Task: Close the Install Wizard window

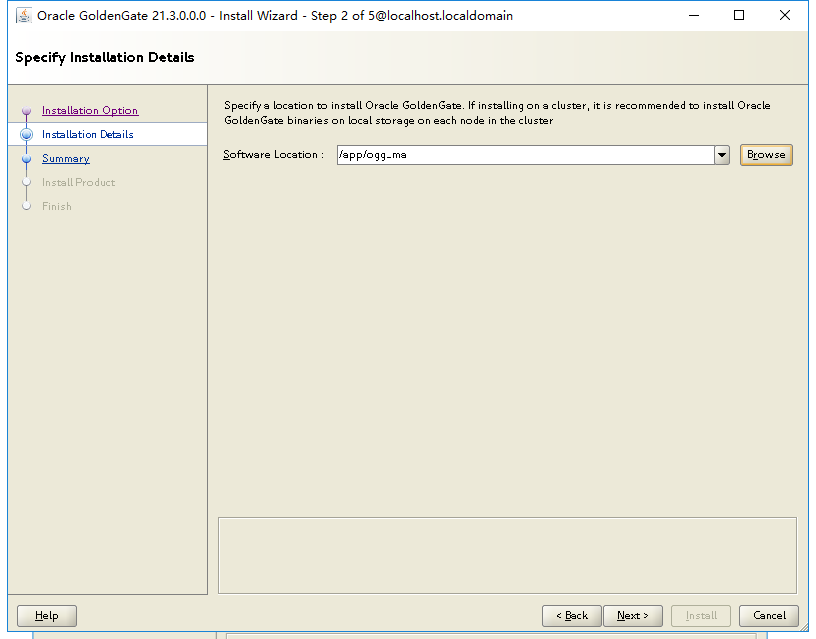Action: tap(785, 16)
